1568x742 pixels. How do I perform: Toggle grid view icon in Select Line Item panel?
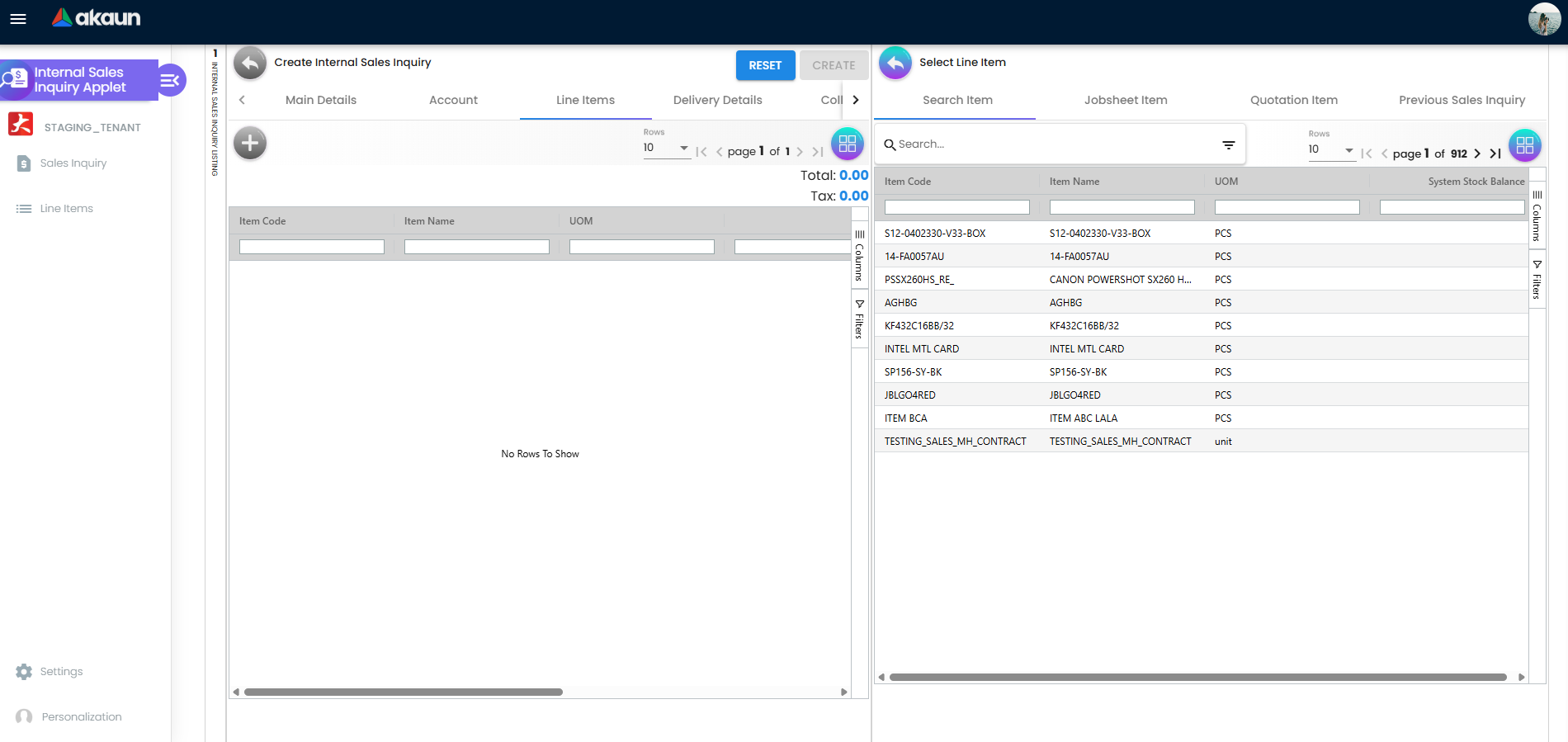pyautogui.click(x=1525, y=145)
